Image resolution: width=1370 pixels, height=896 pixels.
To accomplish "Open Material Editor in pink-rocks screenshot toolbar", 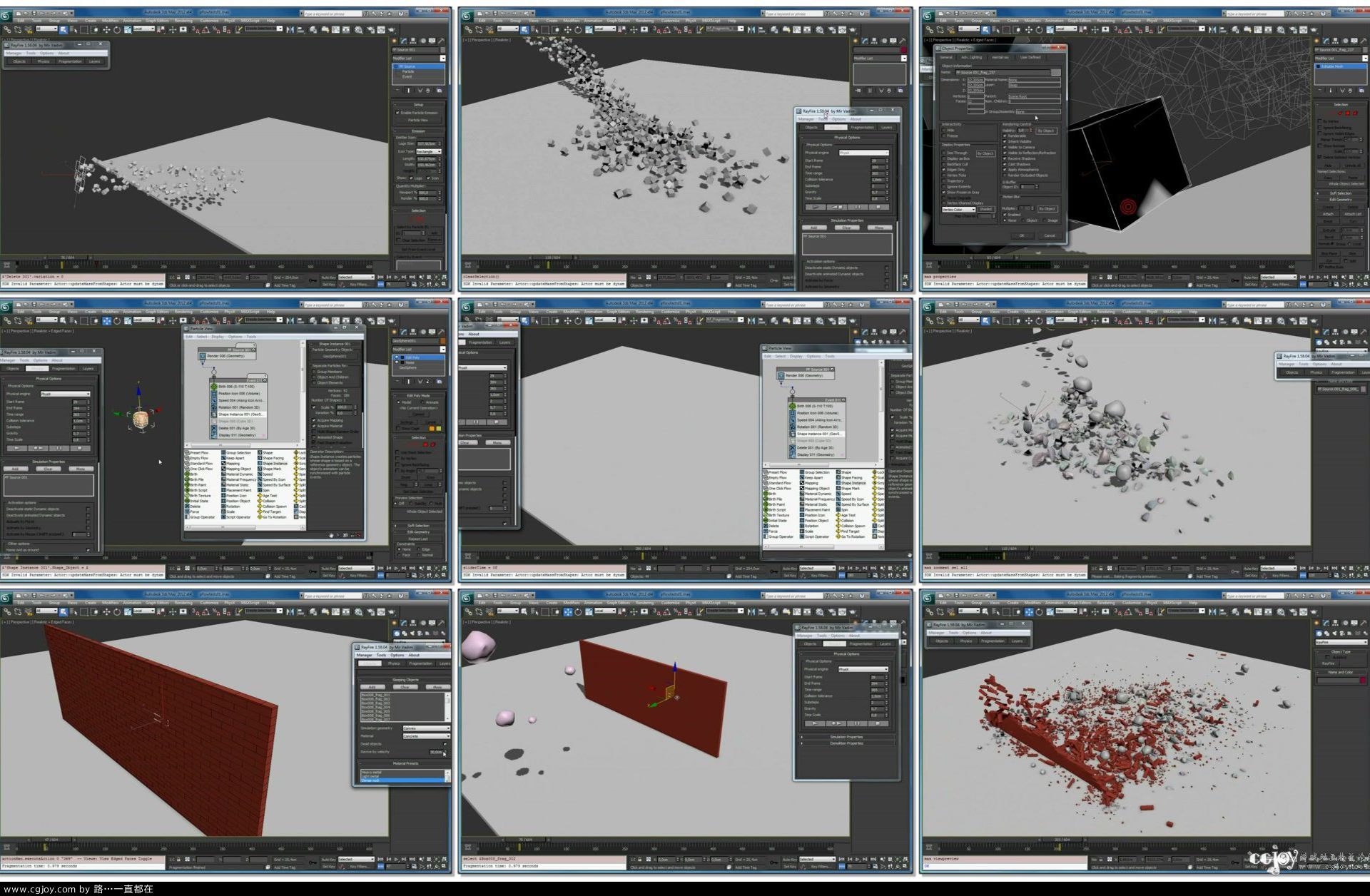I will (x=820, y=611).
